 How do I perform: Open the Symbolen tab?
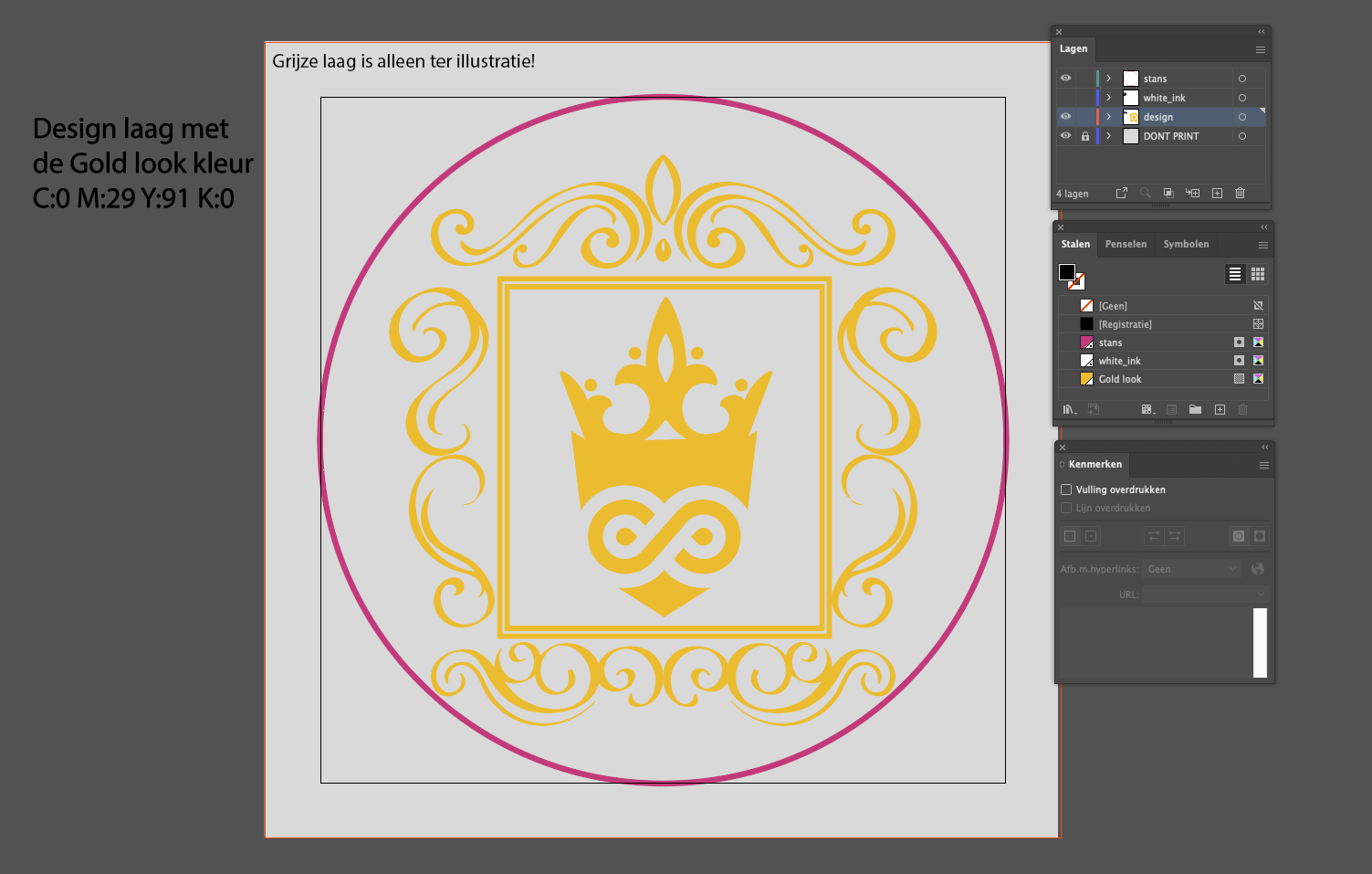coord(1186,244)
